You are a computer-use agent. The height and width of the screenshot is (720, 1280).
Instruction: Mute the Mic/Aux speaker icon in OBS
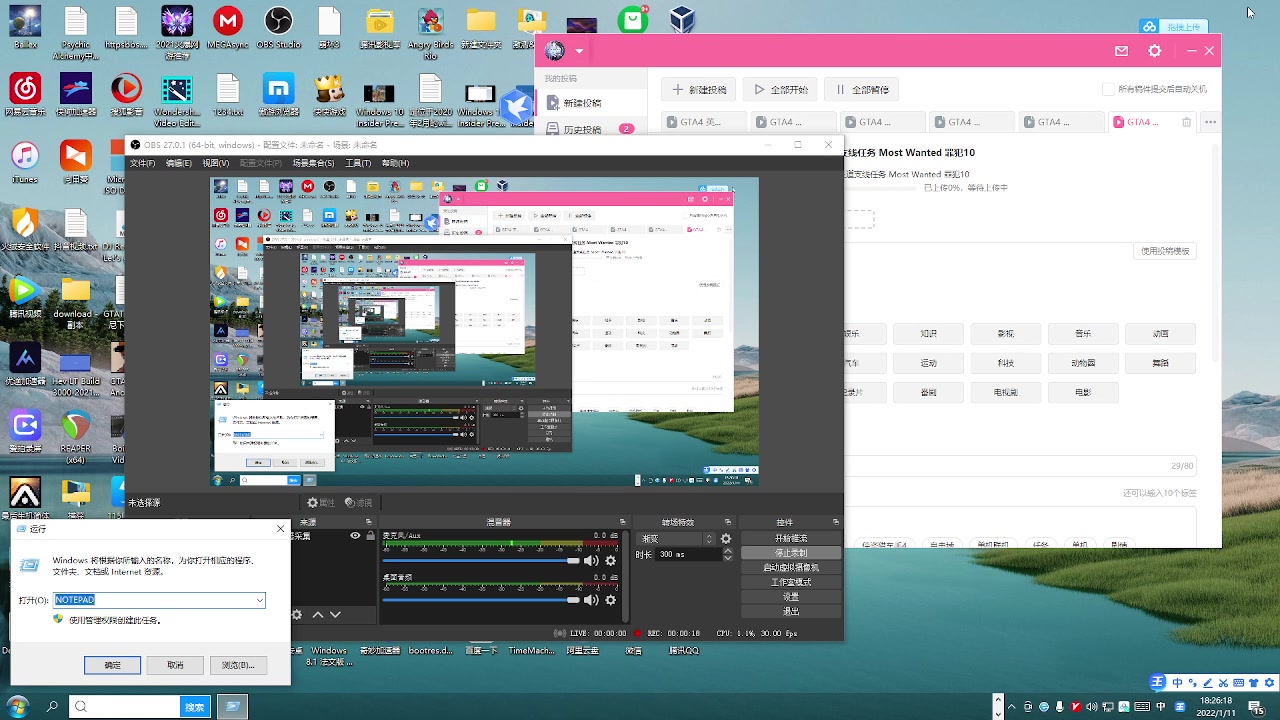tap(591, 561)
